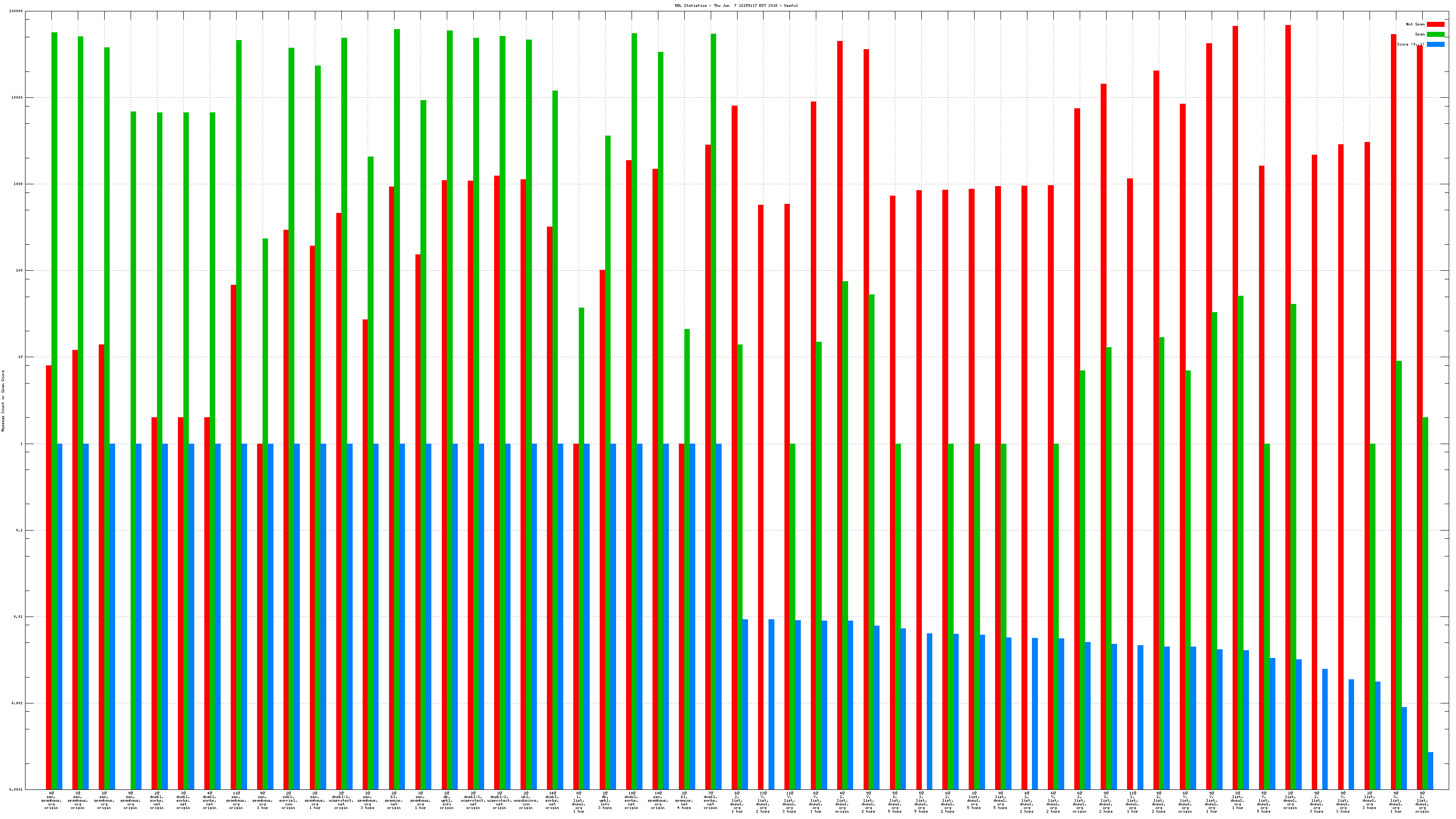Click the 14@ dnsbl.sorbs.net origin x-axis label
The image size is (1456, 819).
pyautogui.click(x=552, y=800)
